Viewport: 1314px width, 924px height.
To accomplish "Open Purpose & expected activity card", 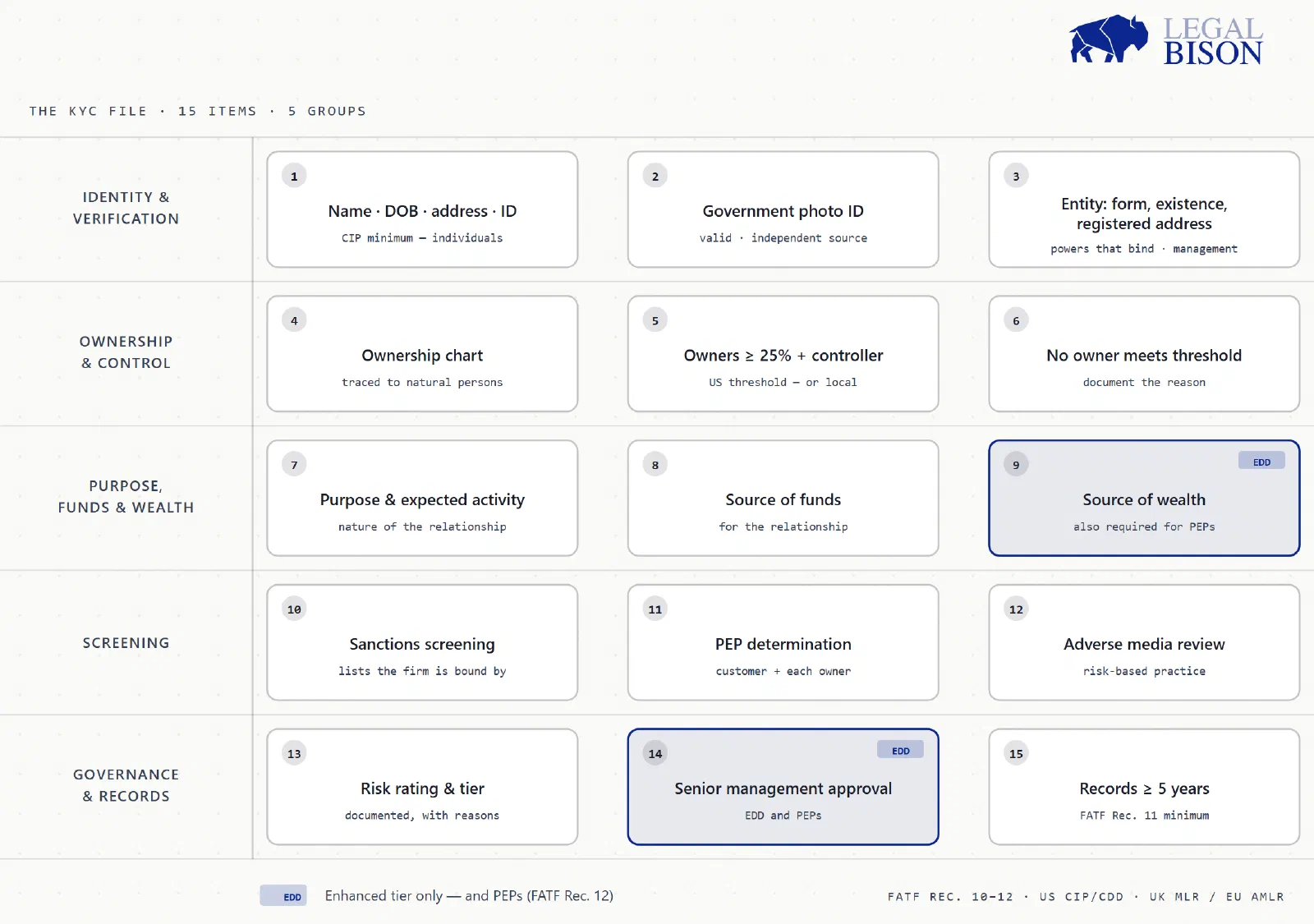I will coord(422,499).
